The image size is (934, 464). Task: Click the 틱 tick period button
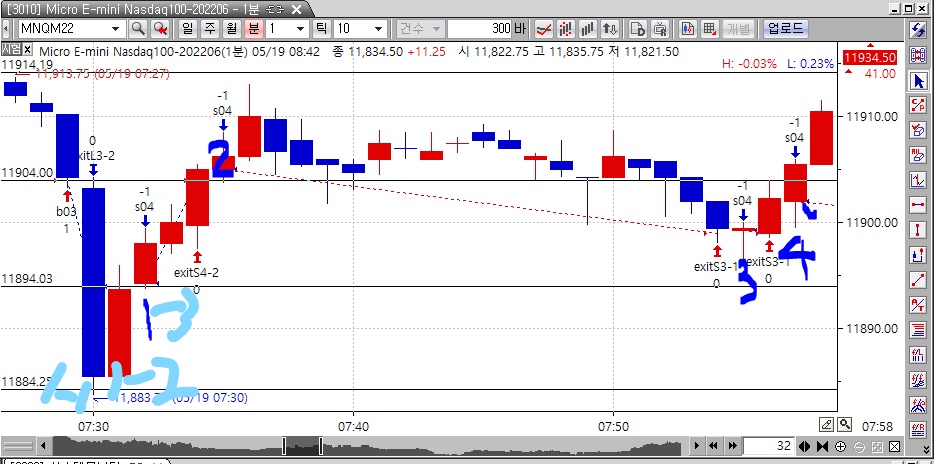[323, 28]
